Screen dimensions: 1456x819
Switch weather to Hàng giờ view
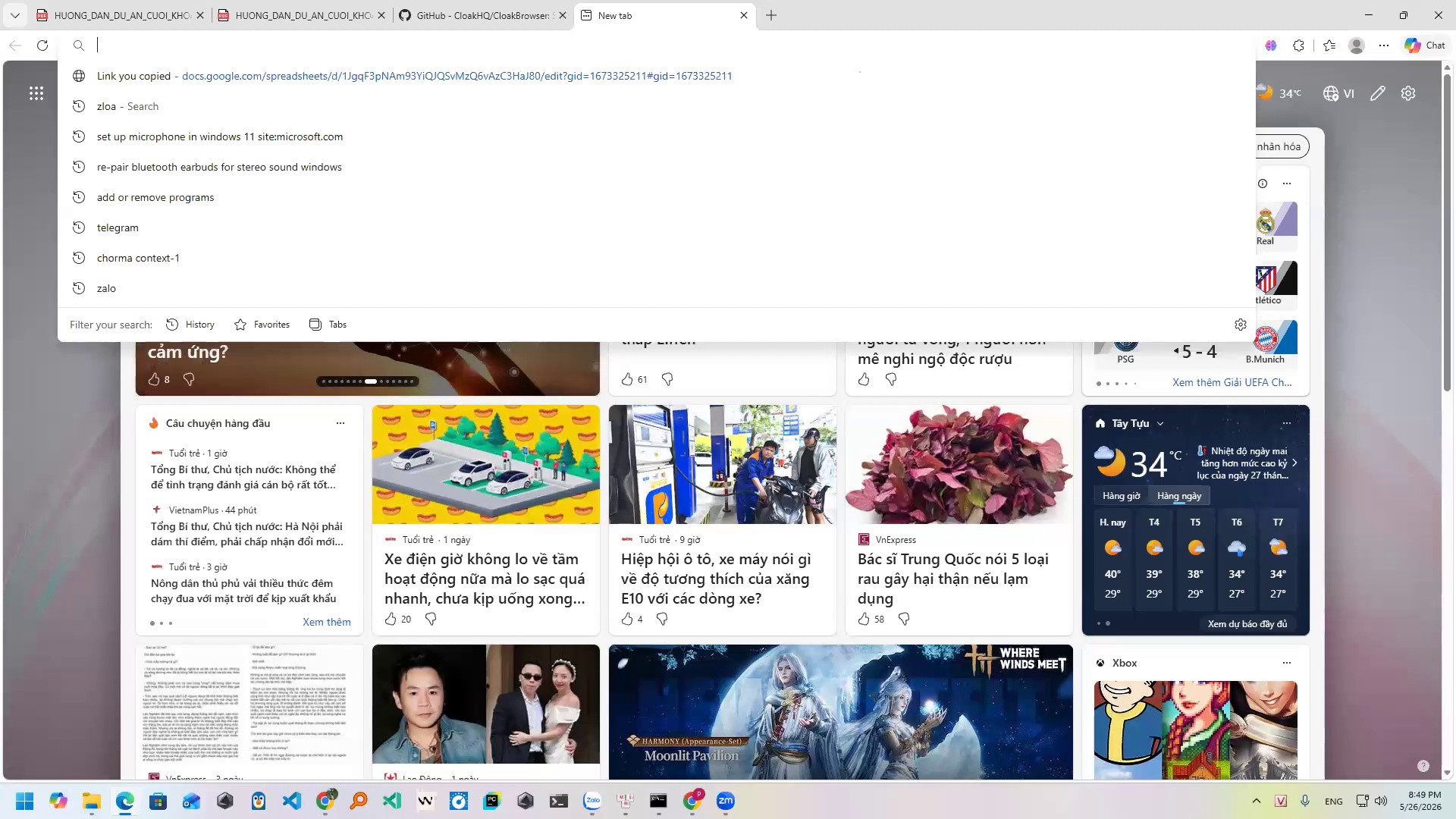tap(1121, 496)
